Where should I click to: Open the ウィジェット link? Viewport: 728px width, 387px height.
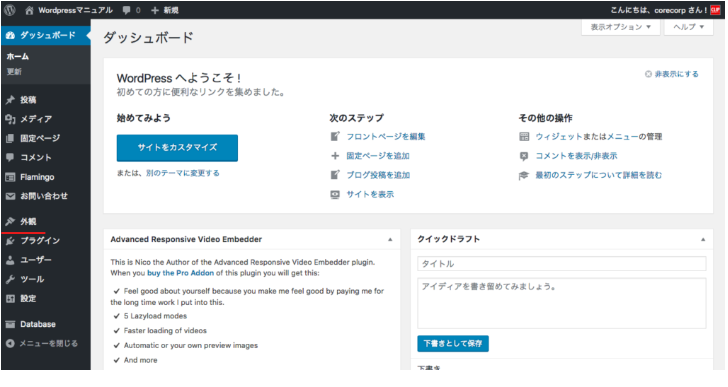559,136
